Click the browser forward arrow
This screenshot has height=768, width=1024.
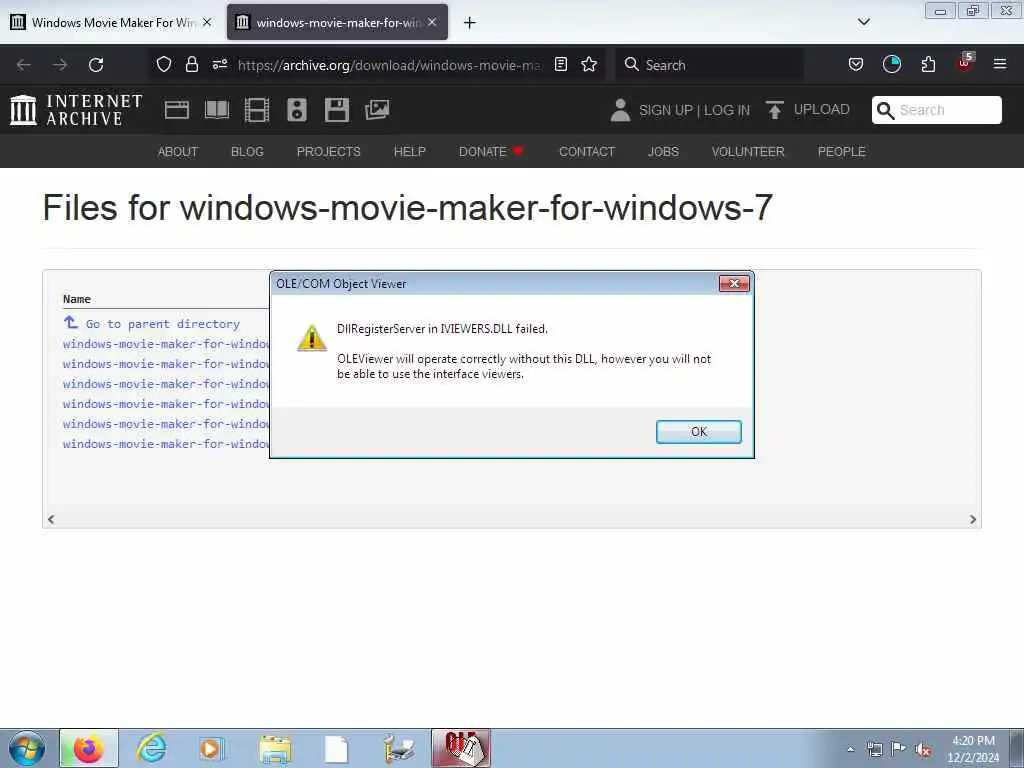pos(60,65)
